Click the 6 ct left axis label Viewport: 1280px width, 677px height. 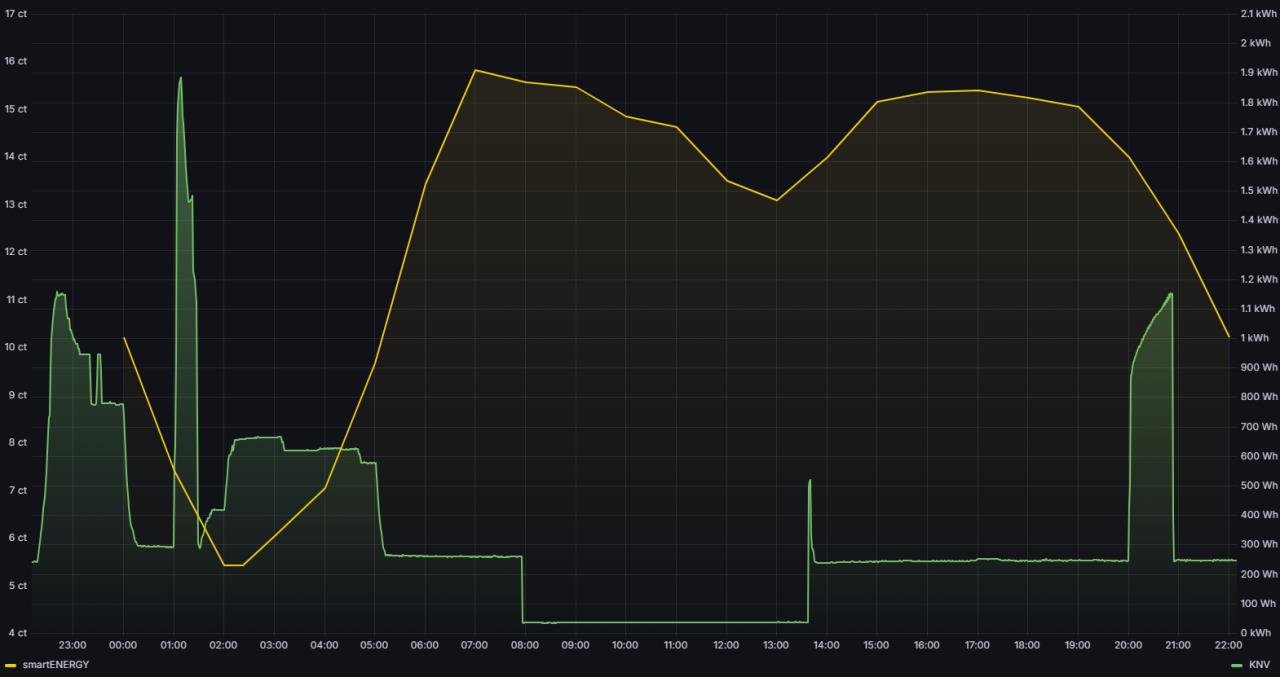(19, 538)
